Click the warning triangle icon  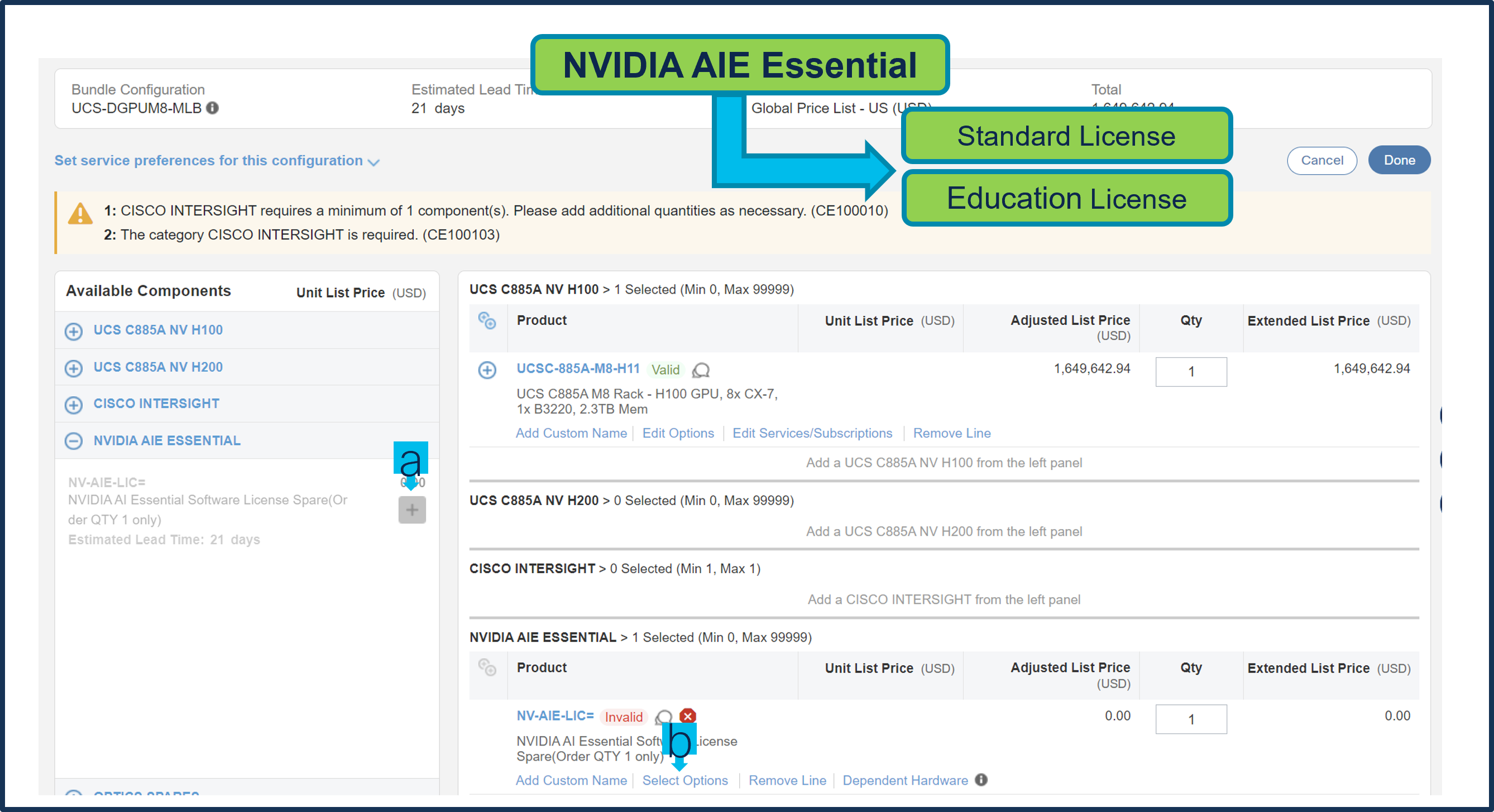[80, 213]
